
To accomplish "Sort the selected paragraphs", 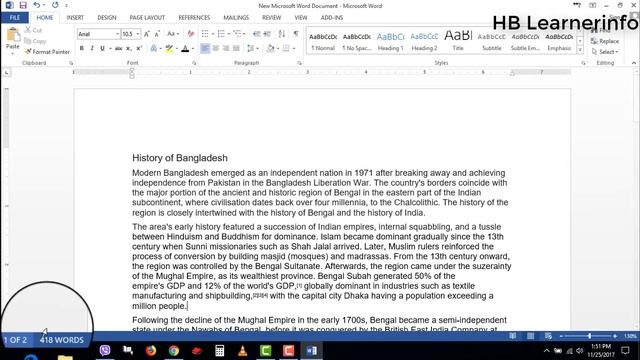I will pos(282,34).
